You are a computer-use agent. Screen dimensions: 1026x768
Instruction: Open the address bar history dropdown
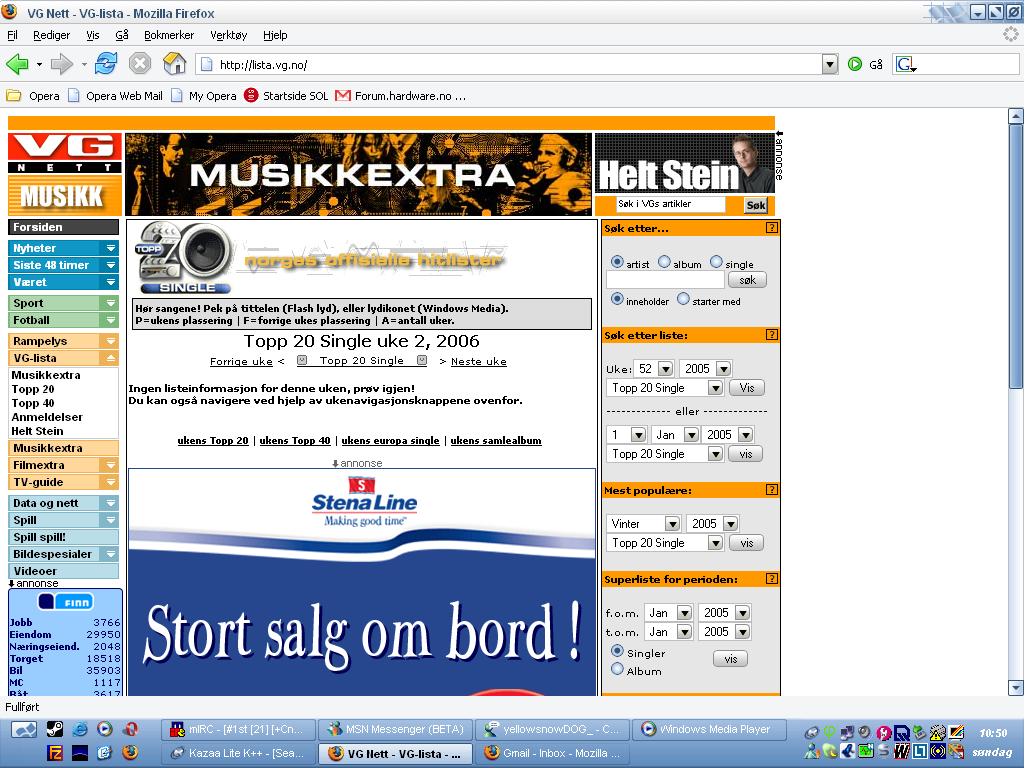click(x=830, y=64)
